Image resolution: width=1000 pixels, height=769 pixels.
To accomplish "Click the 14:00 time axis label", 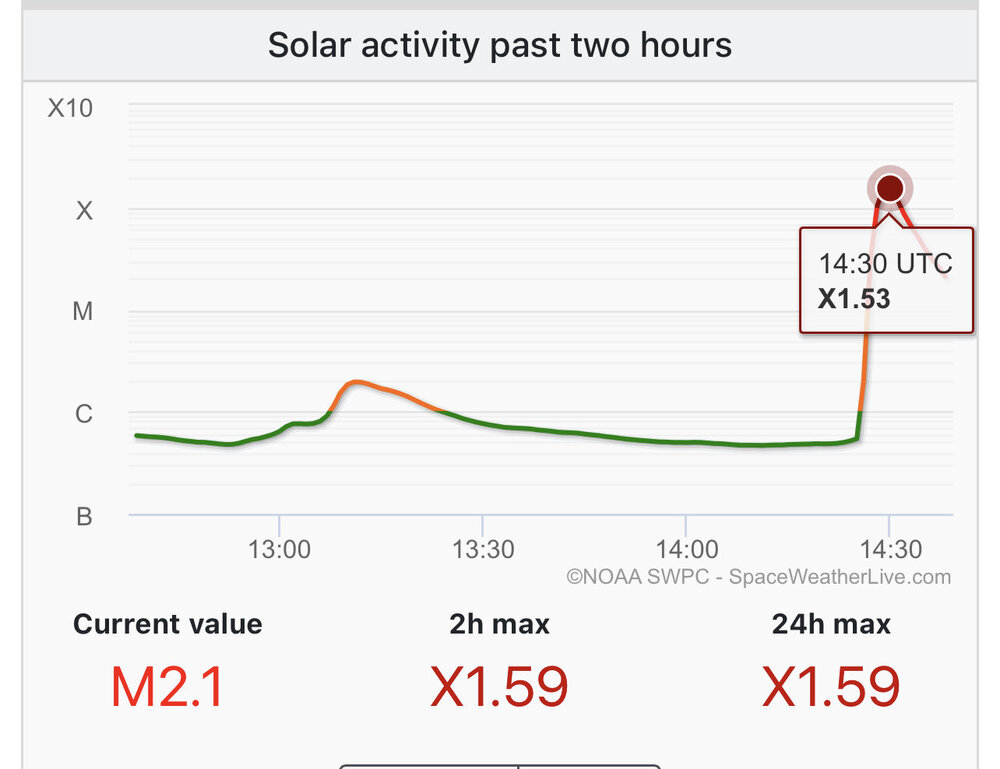I will pyautogui.click(x=687, y=549).
